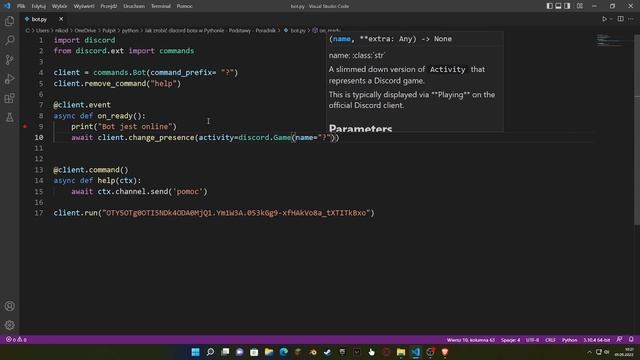
Task: Open Microsoft Edge from taskbar
Action: [x=284, y=352]
